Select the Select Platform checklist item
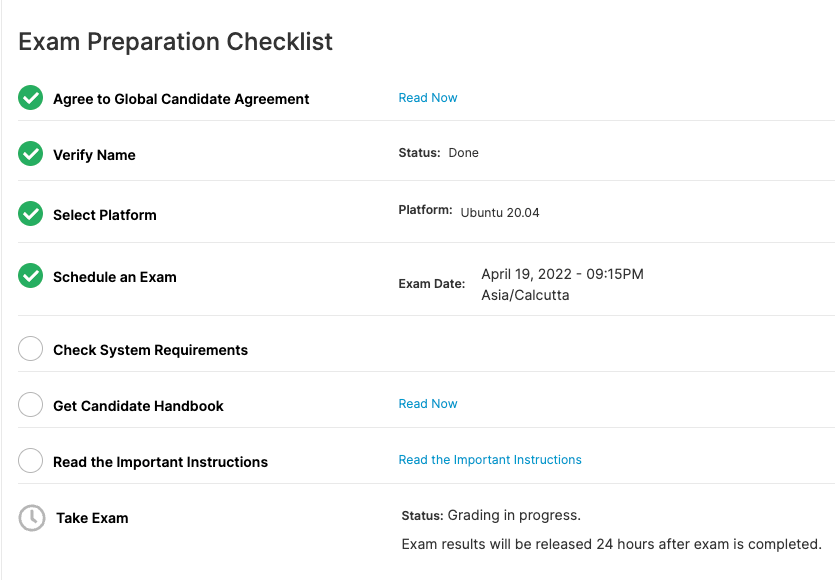835x580 pixels. pyautogui.click(x=105, y=215)
